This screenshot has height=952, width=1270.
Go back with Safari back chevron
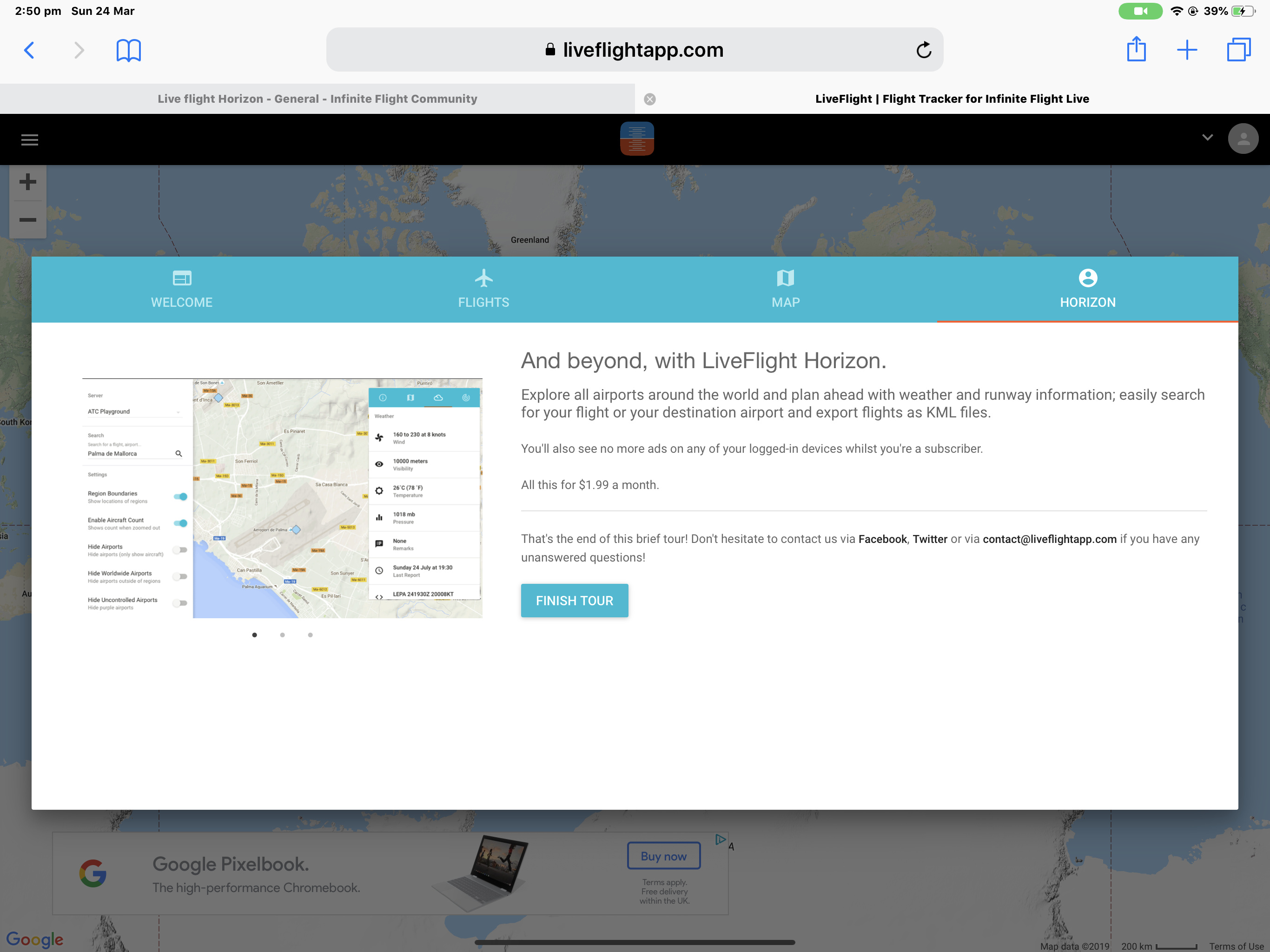coord(29,50)
